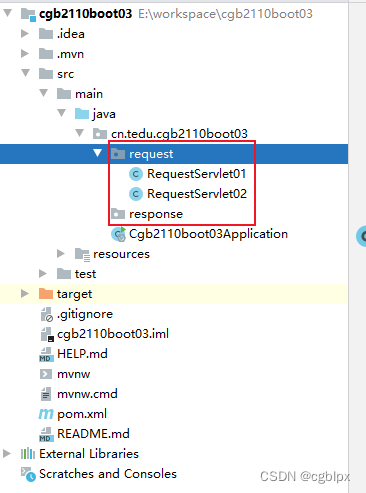The height and width of the screenshot is (493, 366).
Task: Click the External Libraries icon
Action: 28,454
